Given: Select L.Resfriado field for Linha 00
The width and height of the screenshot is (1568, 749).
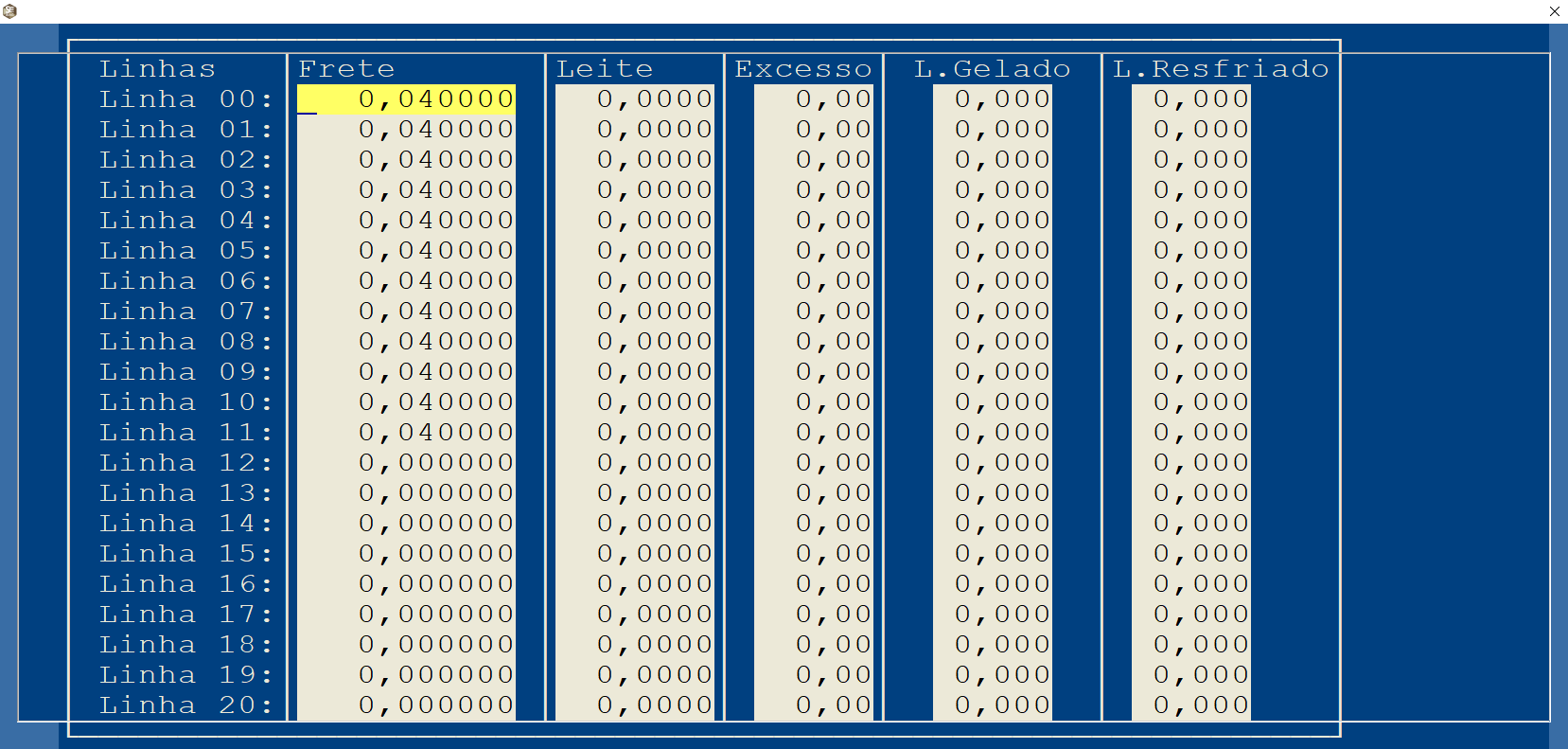Looking at the screenshot, I should (x=1191, y=99).
